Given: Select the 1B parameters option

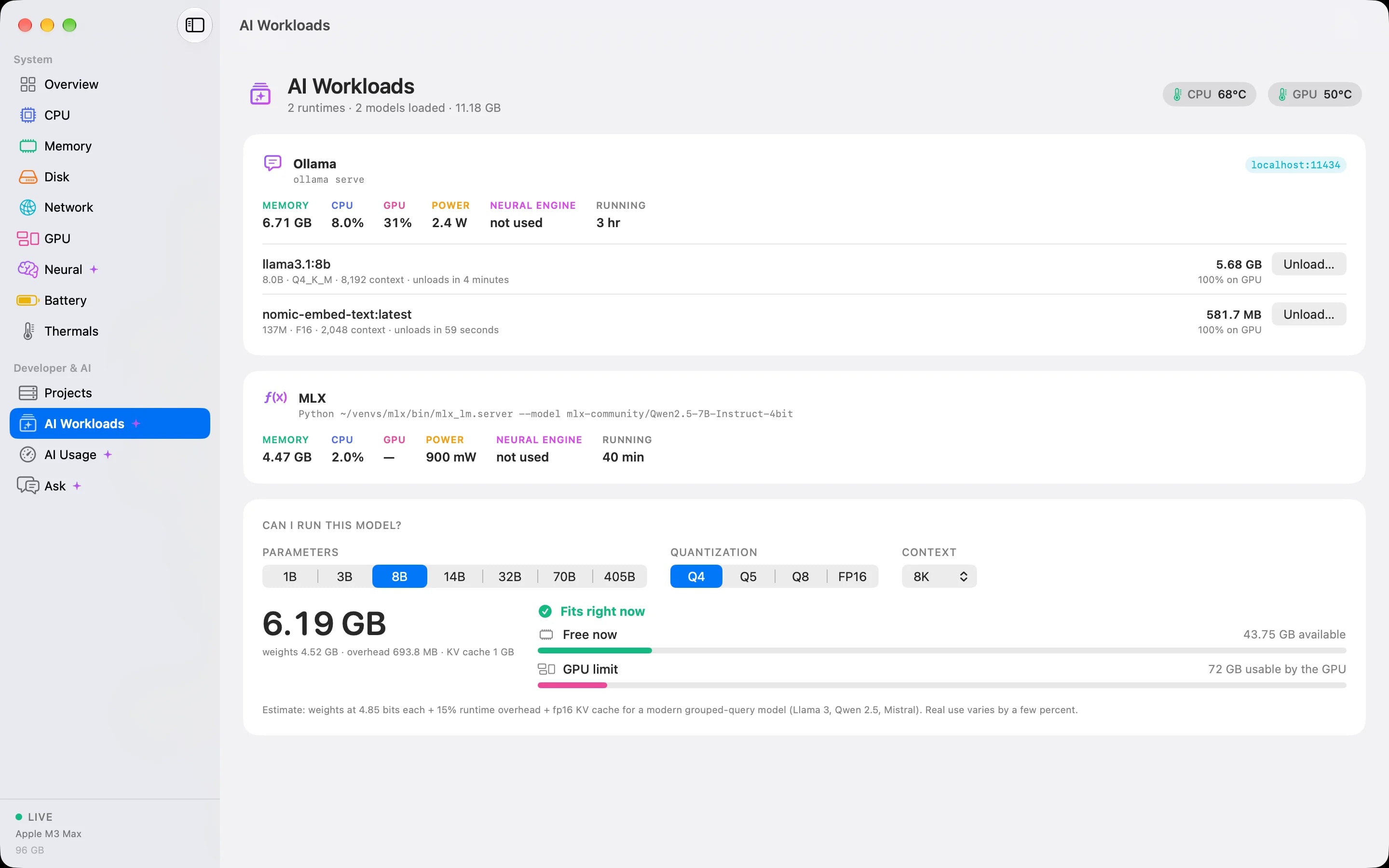Looking at the screenshot, I should click(290, 576).
